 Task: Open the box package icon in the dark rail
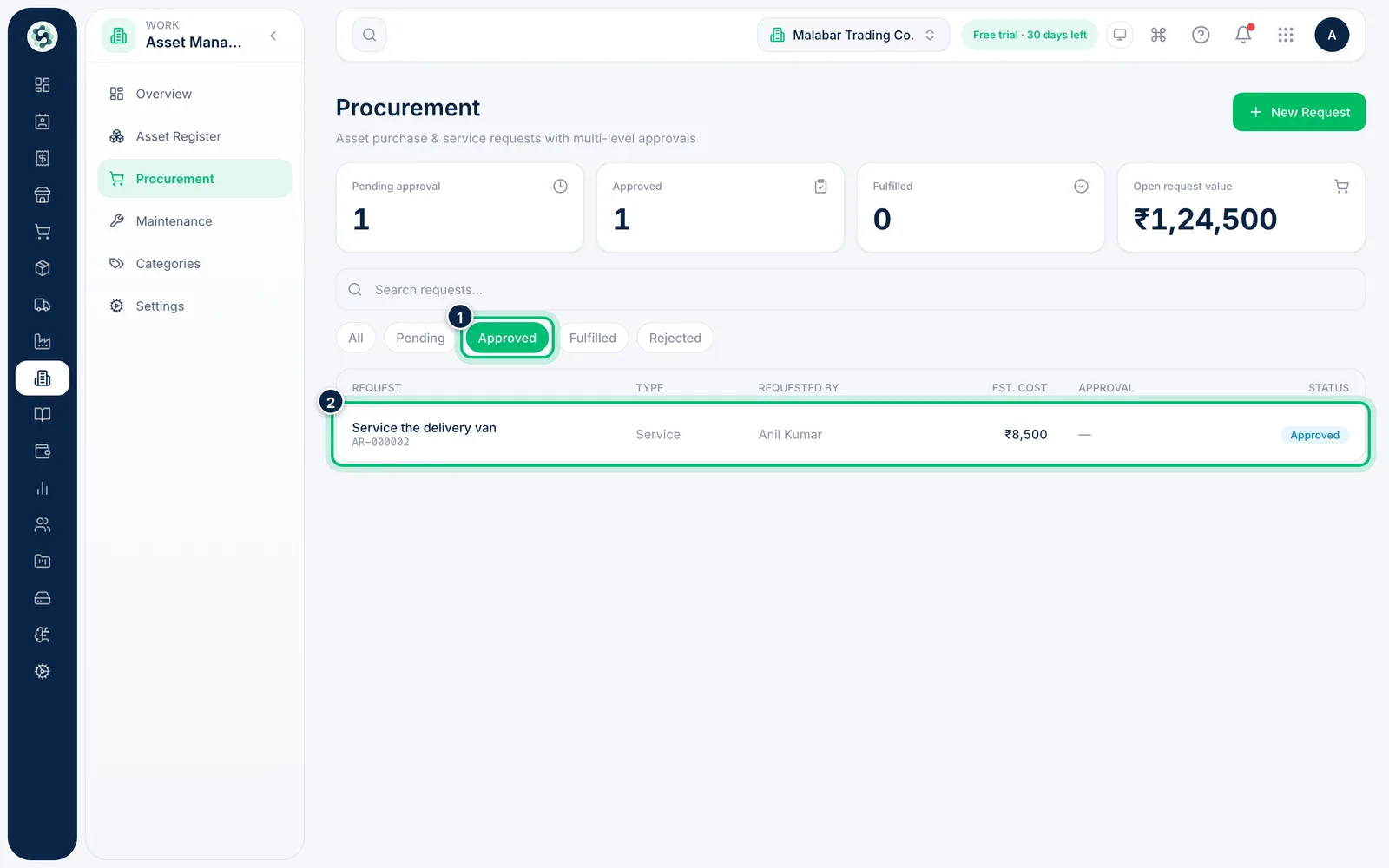point(42,268)
